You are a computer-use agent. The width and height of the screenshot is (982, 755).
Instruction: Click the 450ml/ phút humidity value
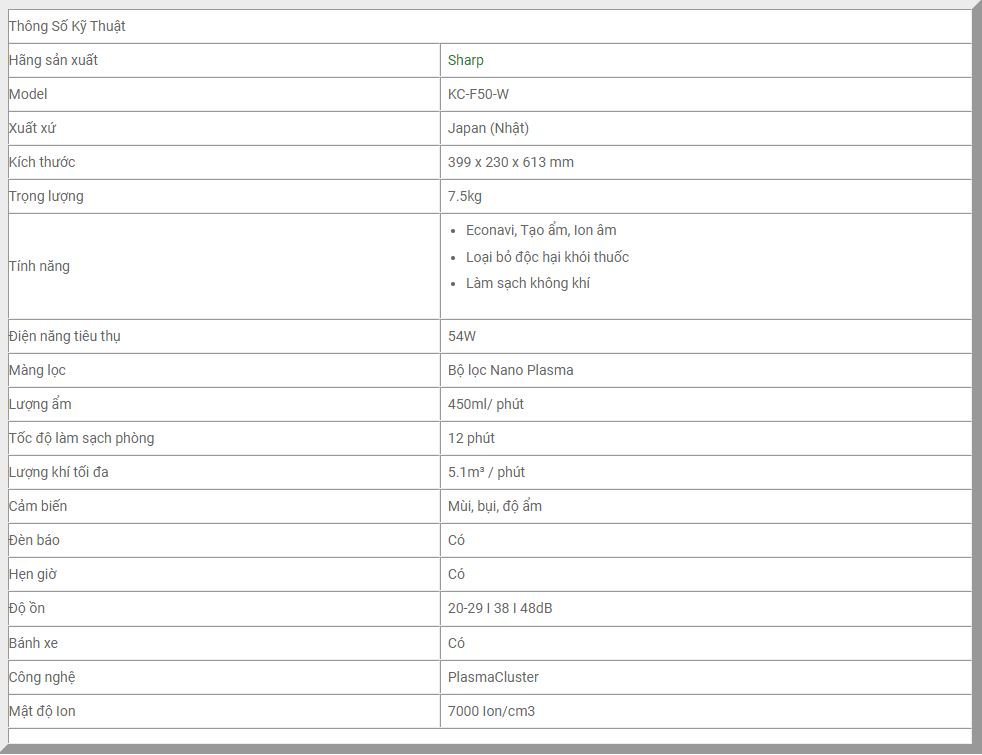(485, 404)
